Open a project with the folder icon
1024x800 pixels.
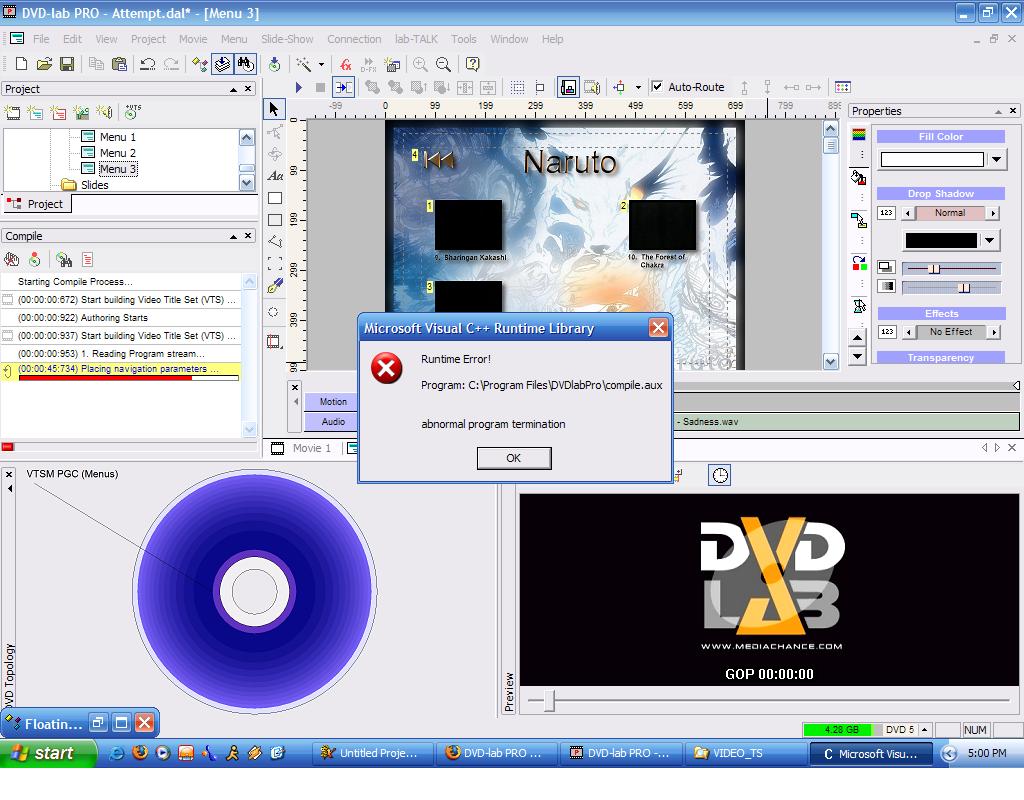(x=44, y=64)
